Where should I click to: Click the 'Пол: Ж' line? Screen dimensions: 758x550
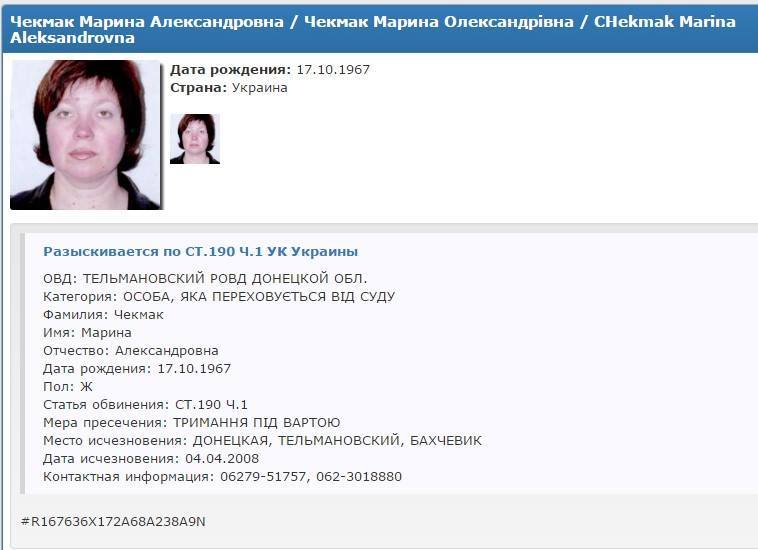(68, 387)
